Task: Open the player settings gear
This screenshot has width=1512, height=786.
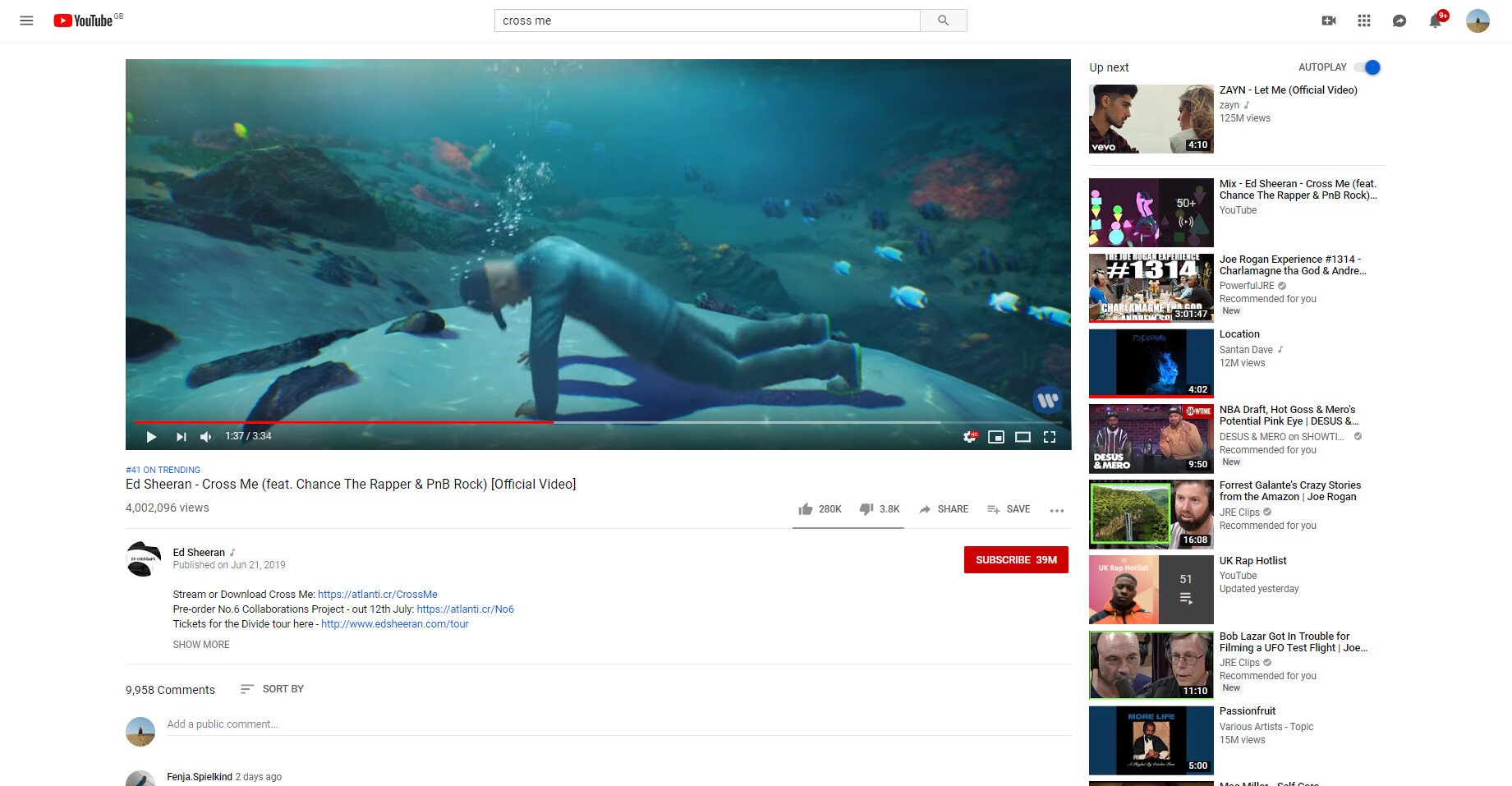Action: (970, 436)
